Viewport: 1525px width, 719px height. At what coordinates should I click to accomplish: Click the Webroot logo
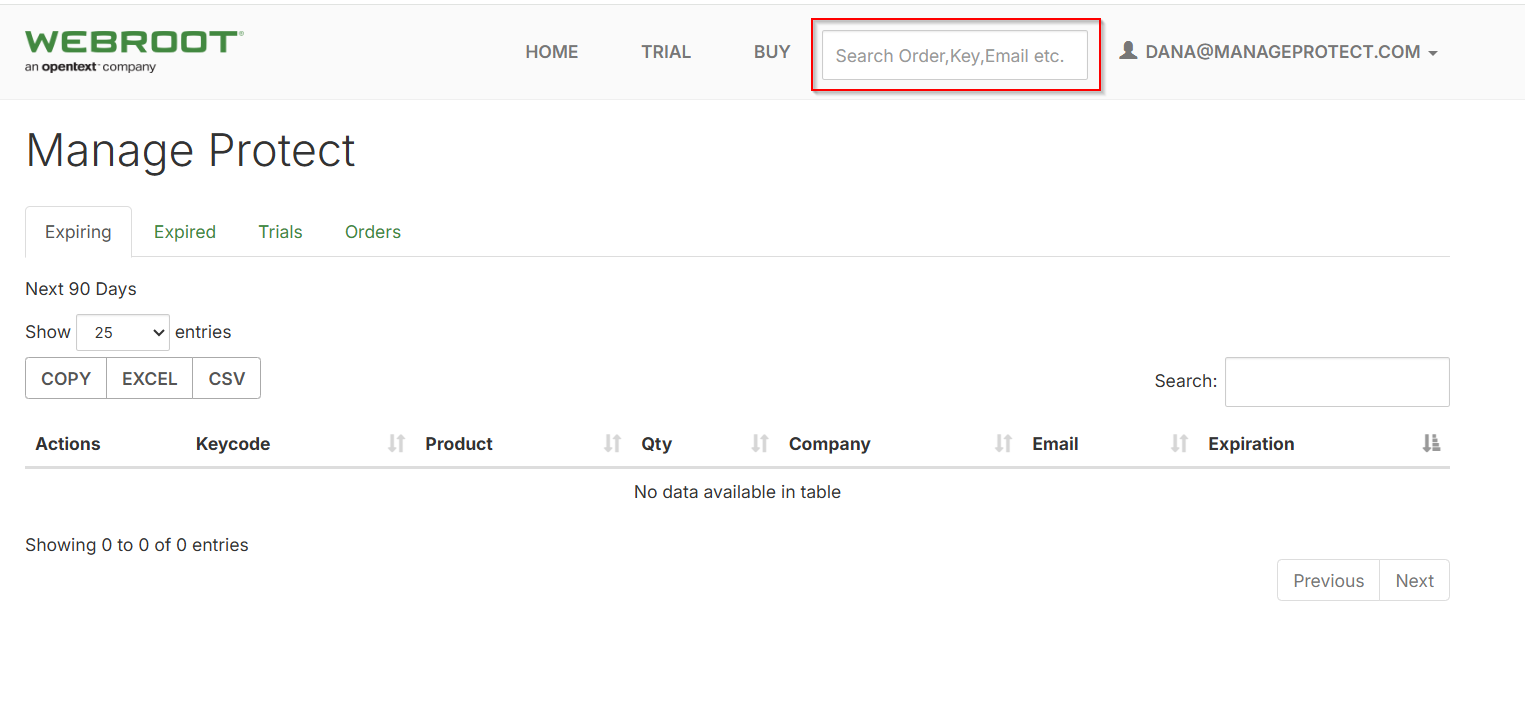[x=134, y=52]
